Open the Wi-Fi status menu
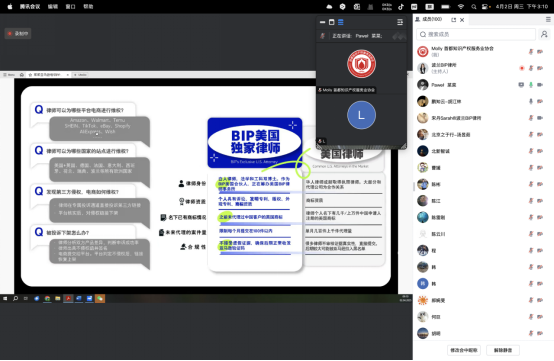Image resolution: width=554 pixels, height=361 pixels. (461, 6)
